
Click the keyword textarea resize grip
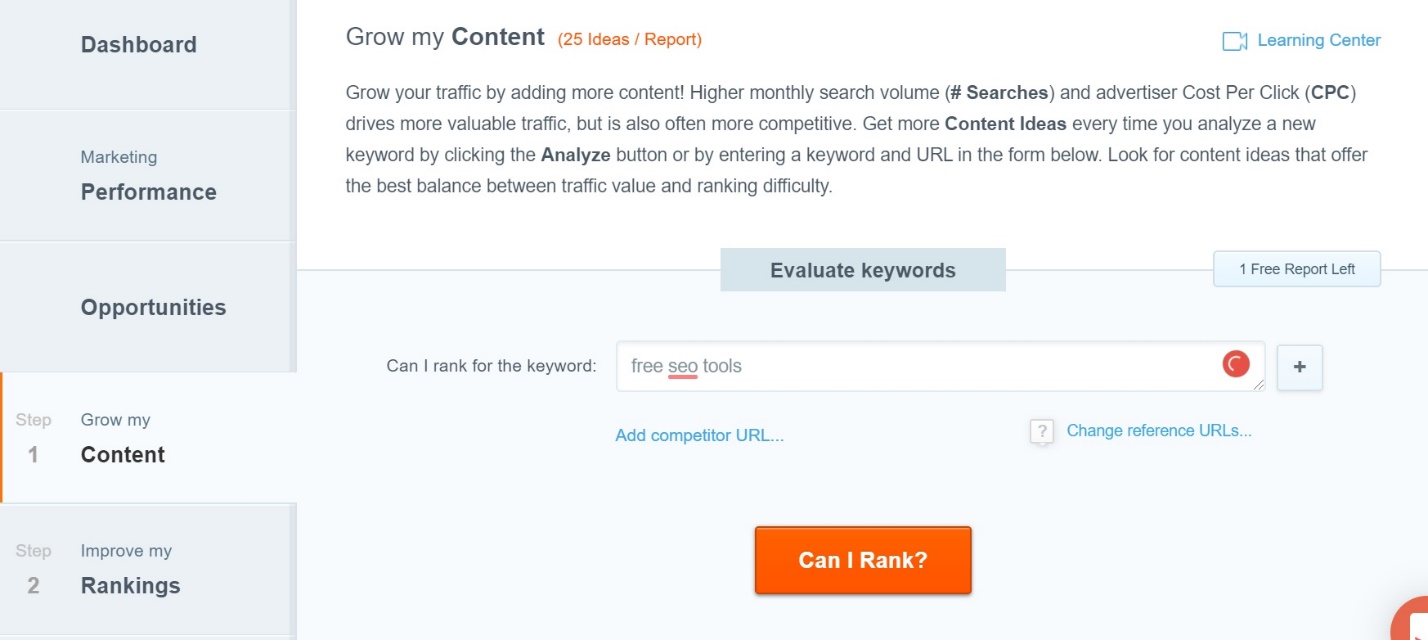1258,384
